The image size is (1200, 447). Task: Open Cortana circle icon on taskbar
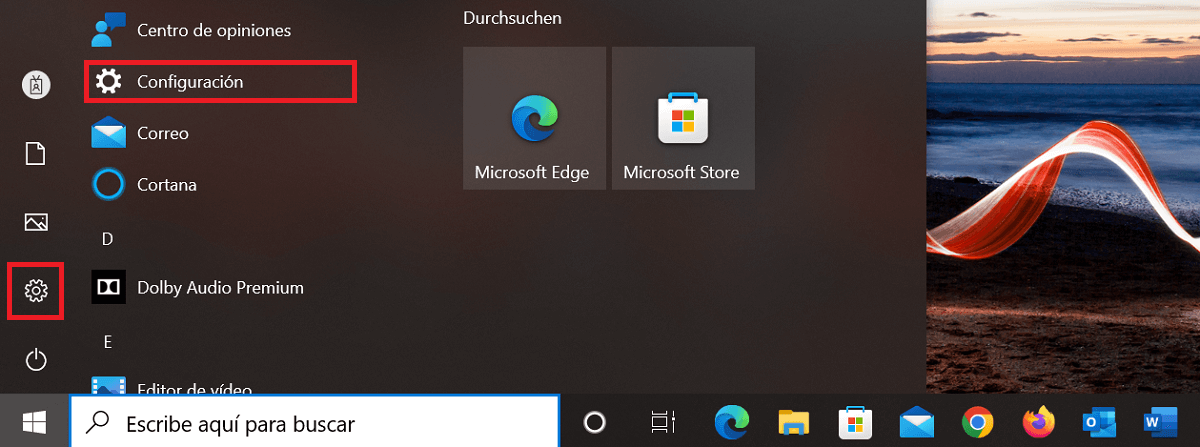coord(595,422)
